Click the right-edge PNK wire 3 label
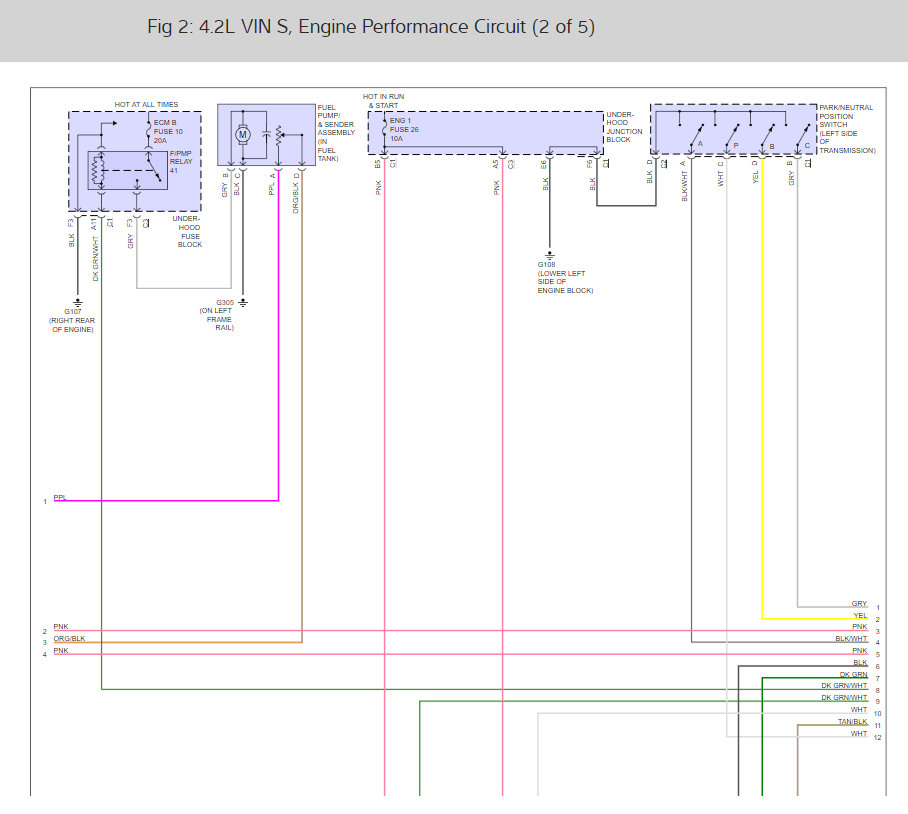The image size is (908, 814). point(859,626)
